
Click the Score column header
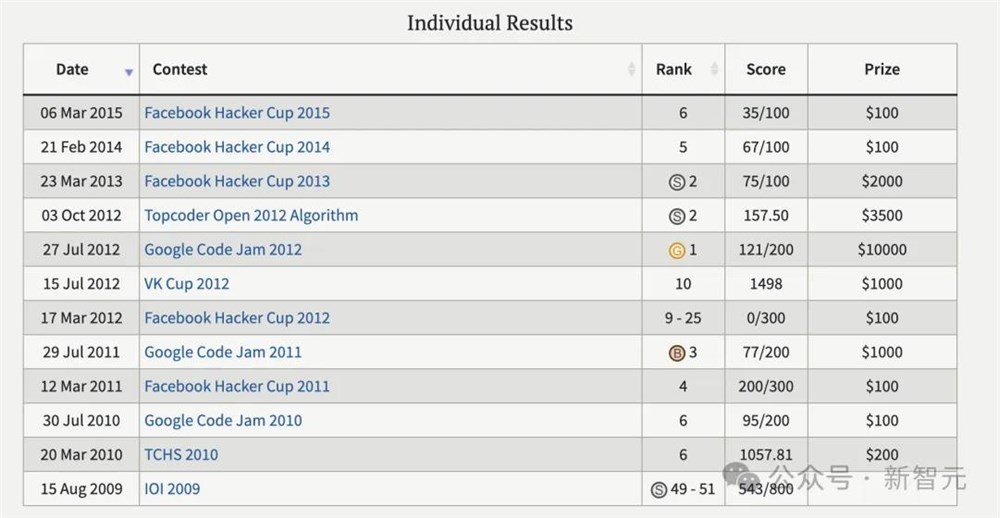coord(765,69)
